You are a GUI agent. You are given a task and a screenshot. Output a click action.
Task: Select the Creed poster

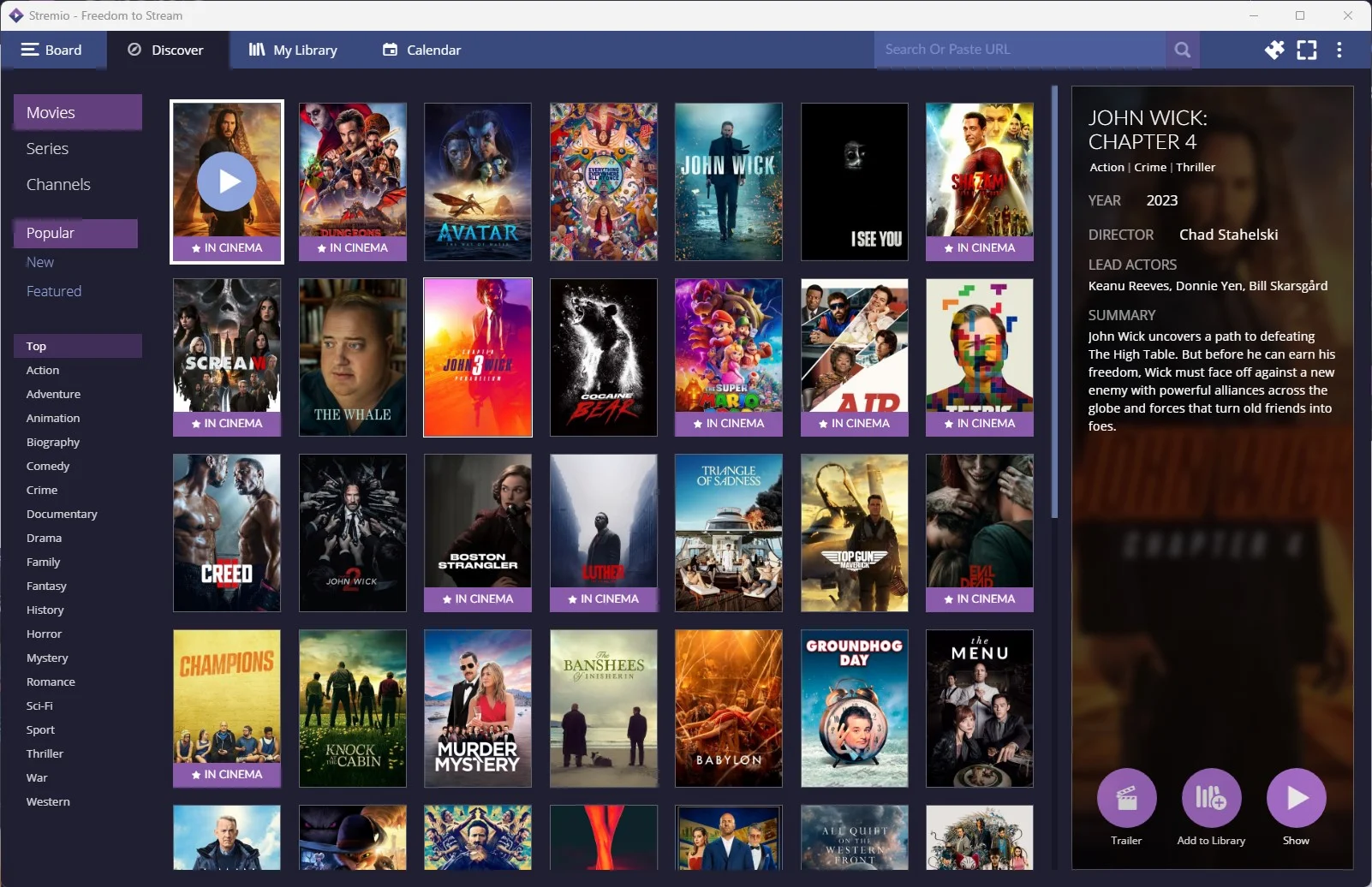click(227, 533)
